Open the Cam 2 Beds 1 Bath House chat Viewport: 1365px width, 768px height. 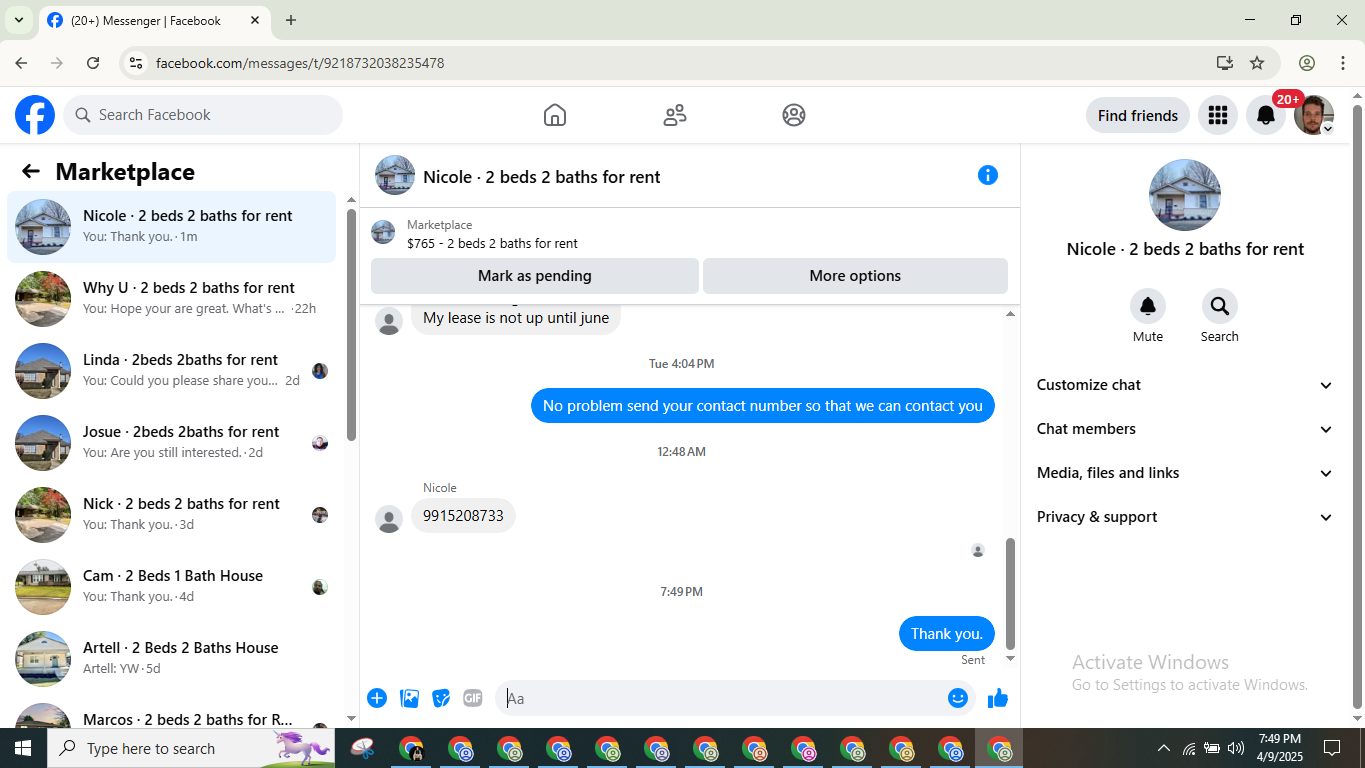(172, 587)
